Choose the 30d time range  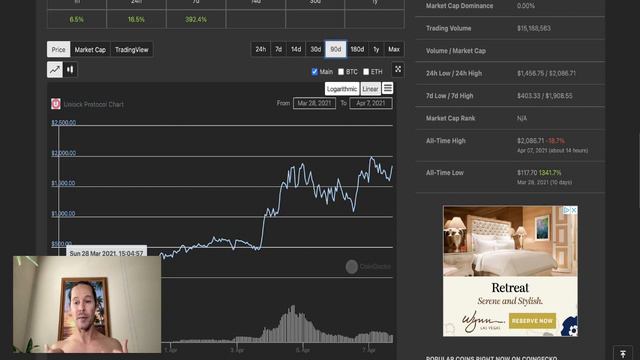316,49
